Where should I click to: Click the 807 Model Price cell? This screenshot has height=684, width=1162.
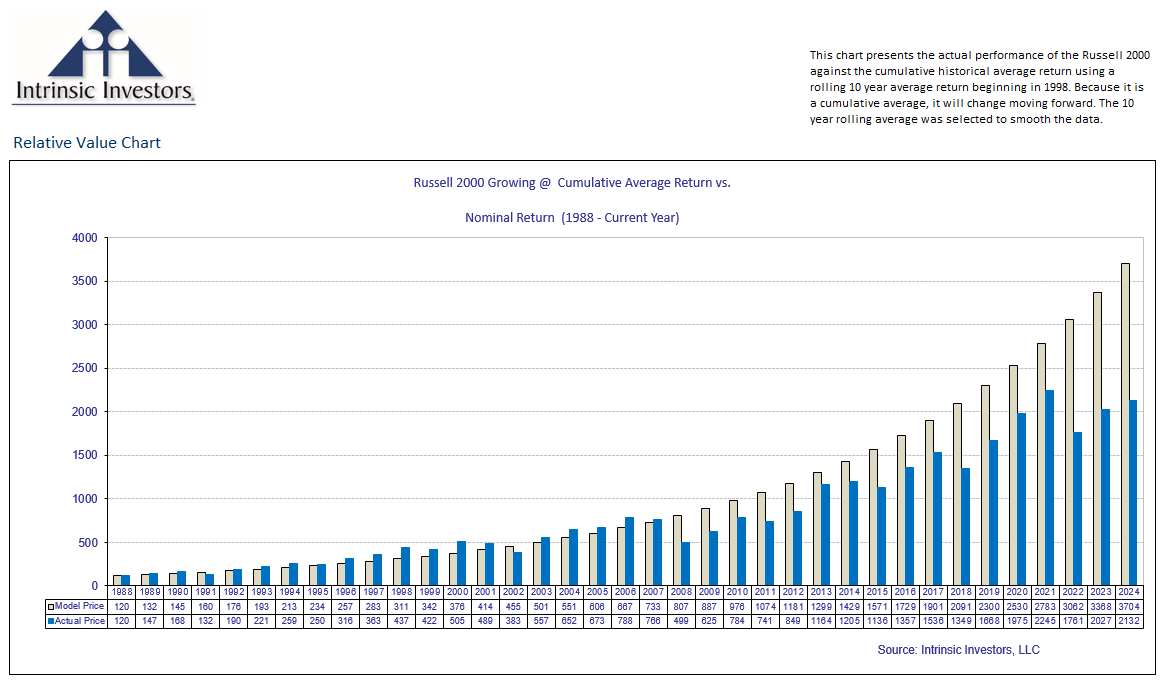[x=681, y=606]
